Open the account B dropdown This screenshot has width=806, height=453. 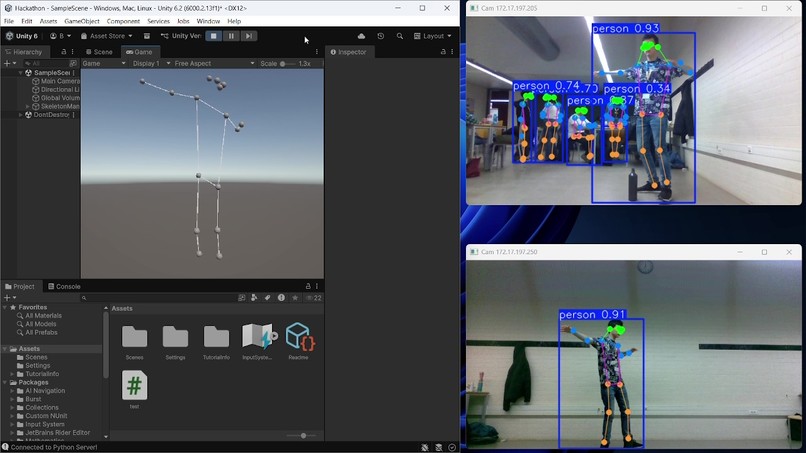pos(60,36)
